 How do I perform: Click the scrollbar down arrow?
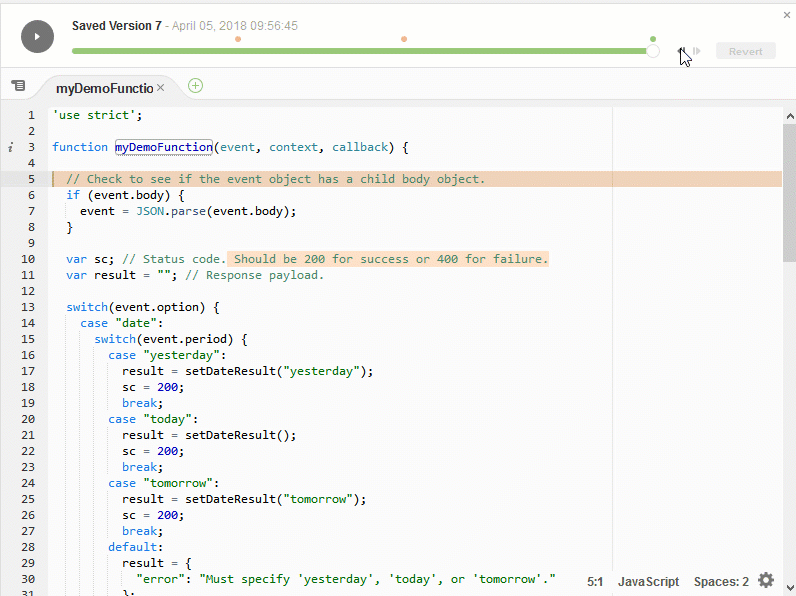pos(789,588)
